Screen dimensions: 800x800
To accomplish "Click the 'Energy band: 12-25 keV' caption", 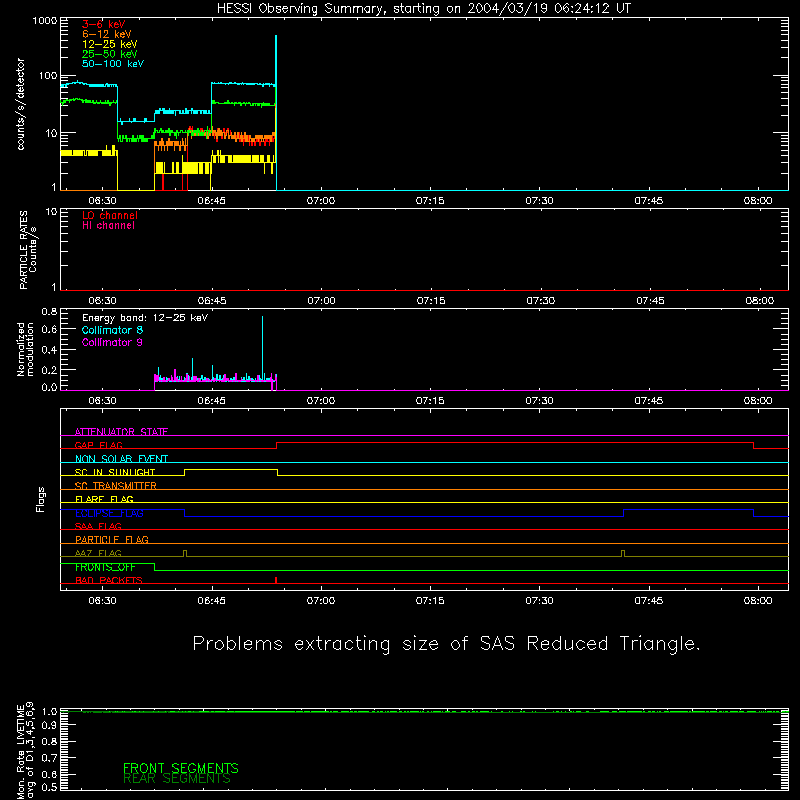I will point(145,318).
